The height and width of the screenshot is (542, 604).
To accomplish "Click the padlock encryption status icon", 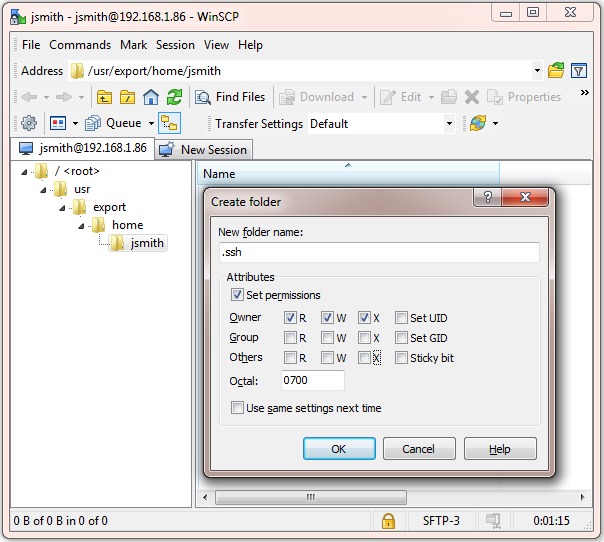I will click(388, 521).
